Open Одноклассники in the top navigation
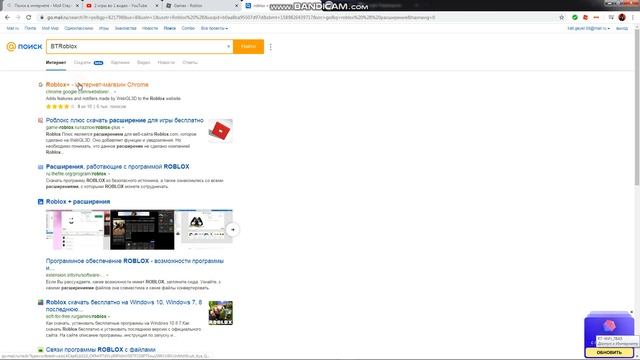The width and height of the screenshot is (640, 360). pyautogui.click(x=79, y=28)
